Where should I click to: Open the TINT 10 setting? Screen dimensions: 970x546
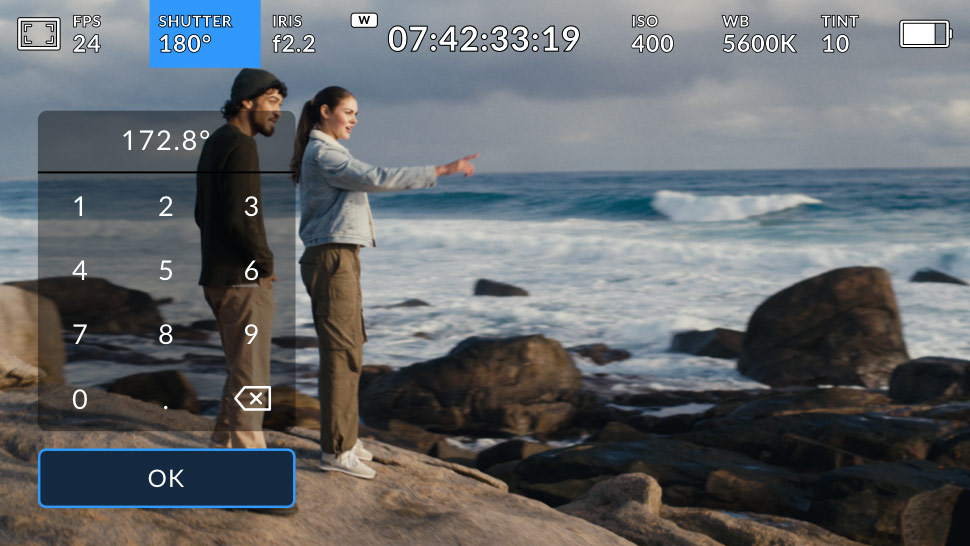pyautogui.click(x=839, y=34)
